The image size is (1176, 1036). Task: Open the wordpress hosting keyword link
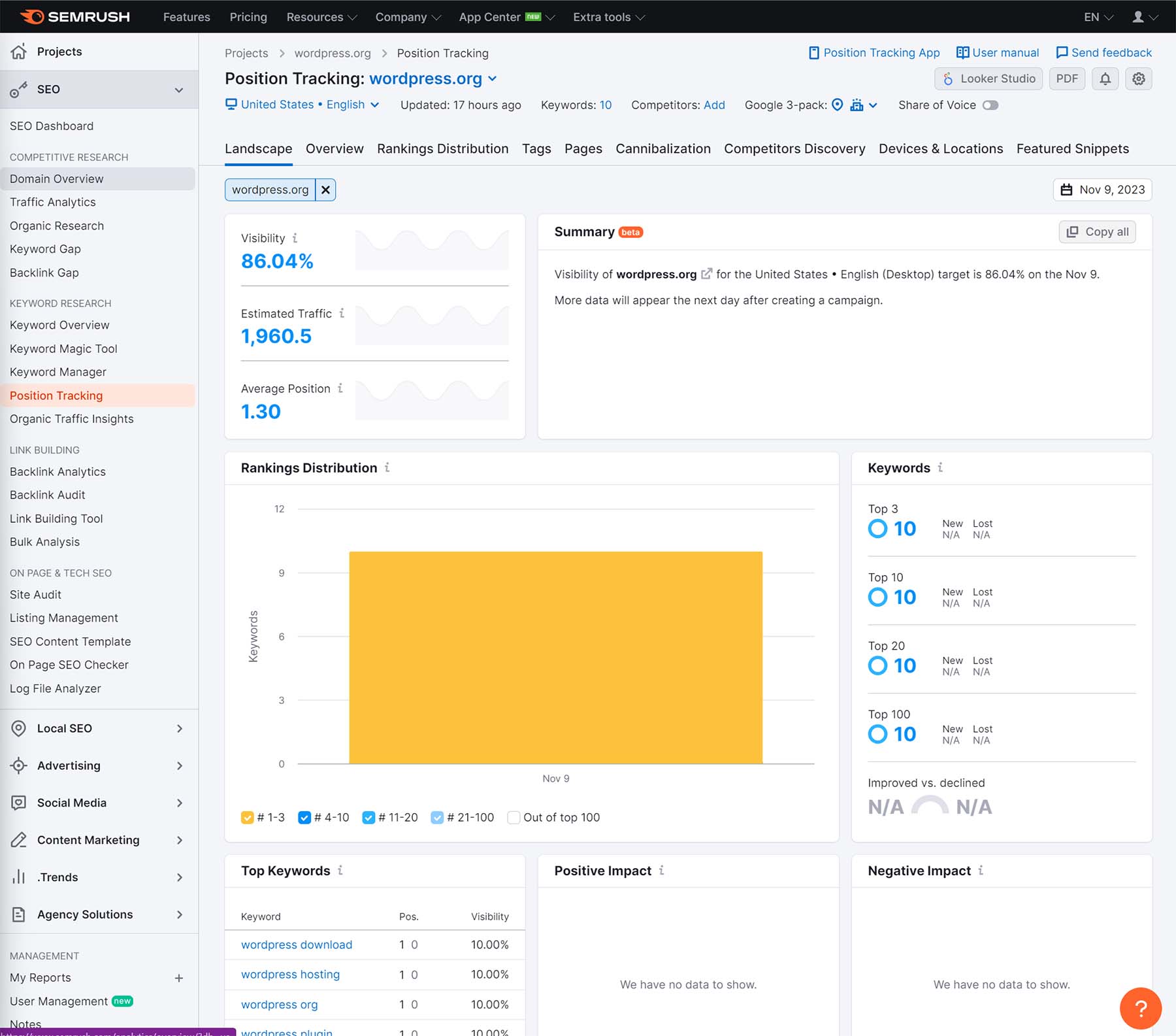click(x=290, y=974)
